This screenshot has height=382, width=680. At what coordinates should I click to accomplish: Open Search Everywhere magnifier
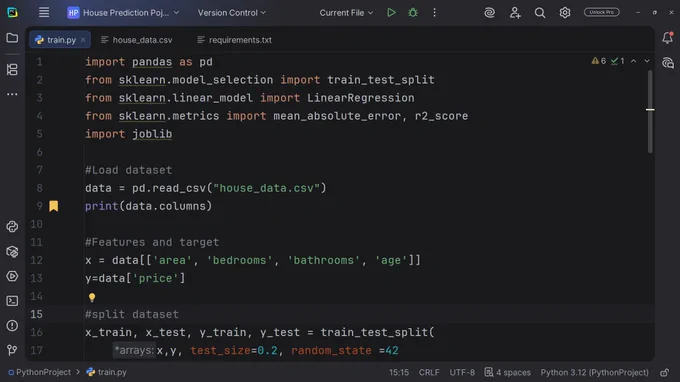click(540, 13)
